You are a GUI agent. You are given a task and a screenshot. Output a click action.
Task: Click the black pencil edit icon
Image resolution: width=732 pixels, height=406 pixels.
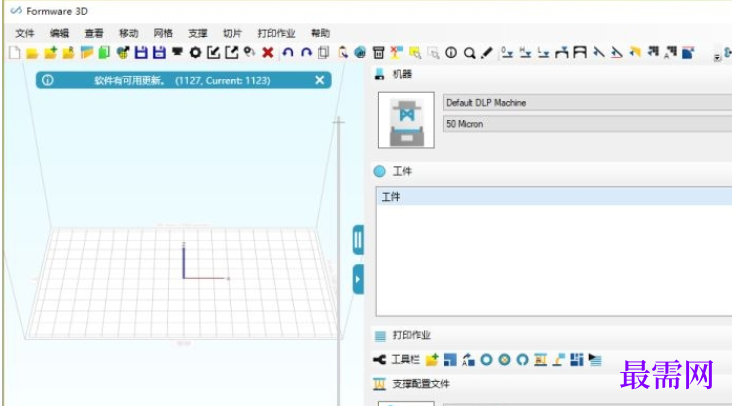click(x=486, y=53)
